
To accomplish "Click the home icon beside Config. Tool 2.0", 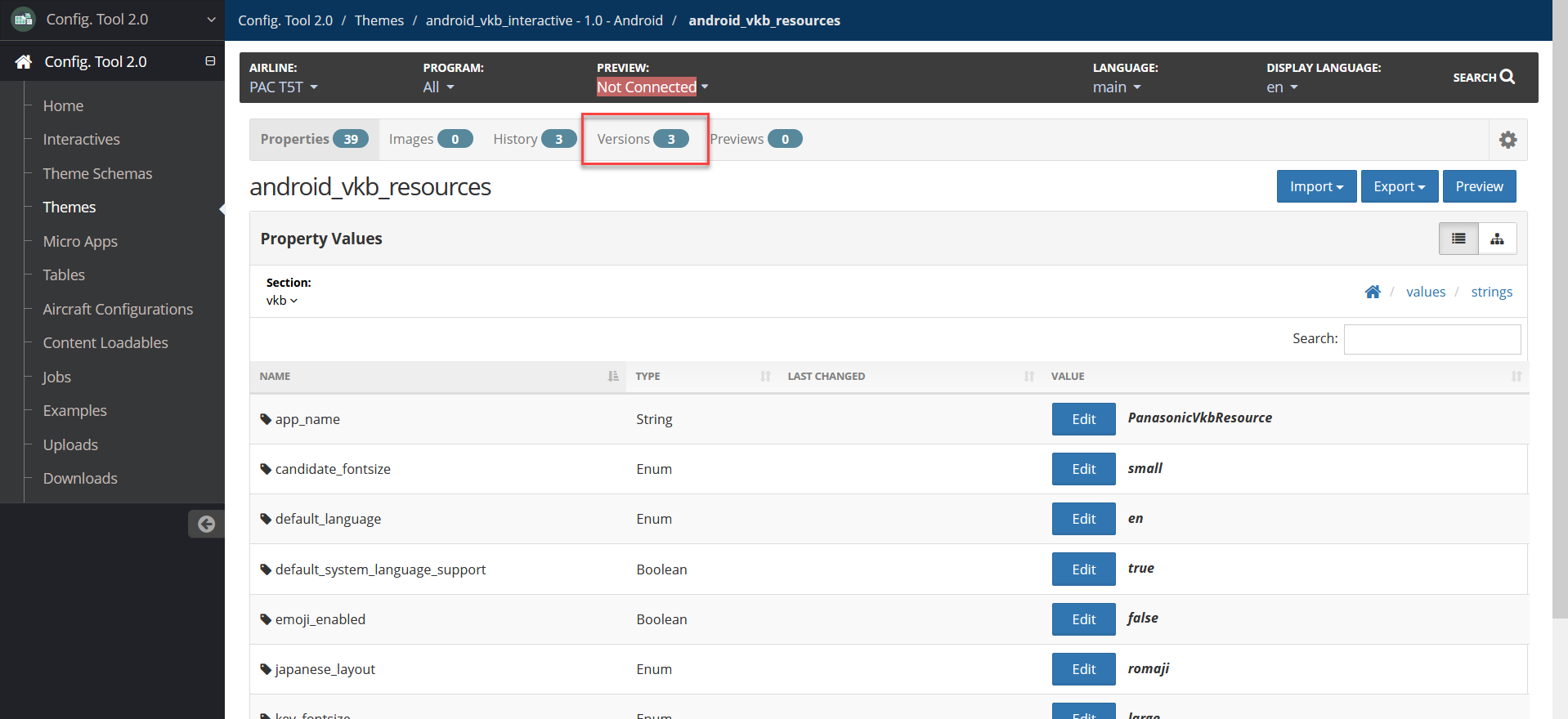I will pos(24,62).
